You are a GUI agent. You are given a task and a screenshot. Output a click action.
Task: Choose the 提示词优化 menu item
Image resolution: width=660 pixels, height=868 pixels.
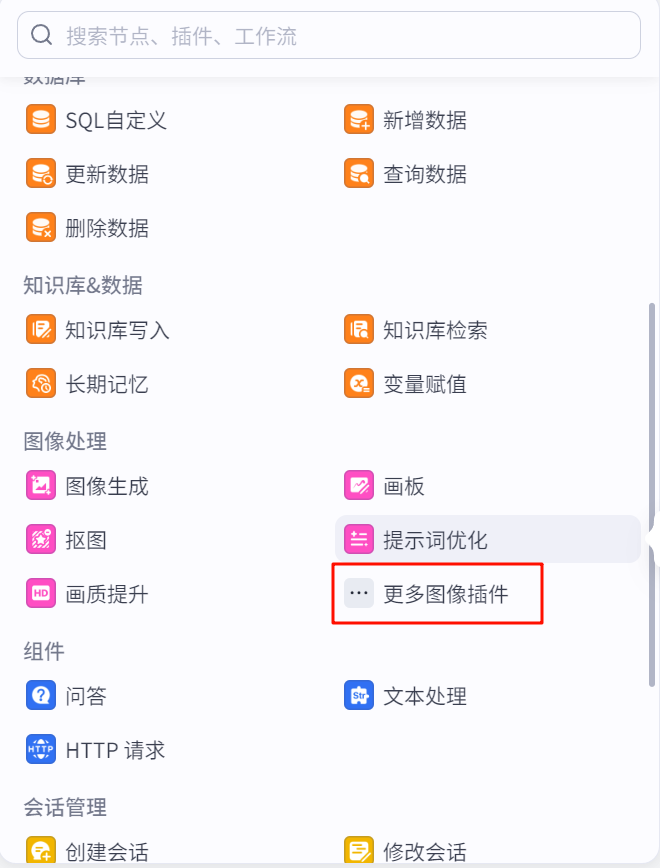point(435,540)
